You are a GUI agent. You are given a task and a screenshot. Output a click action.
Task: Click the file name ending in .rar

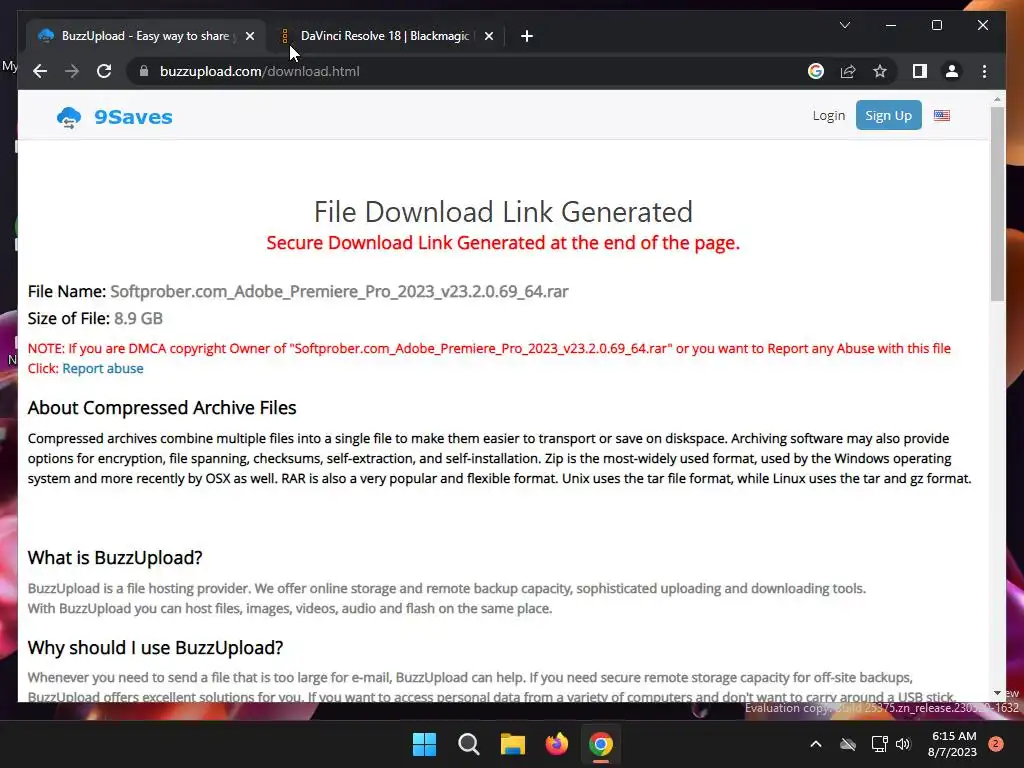tap(339, 291)
